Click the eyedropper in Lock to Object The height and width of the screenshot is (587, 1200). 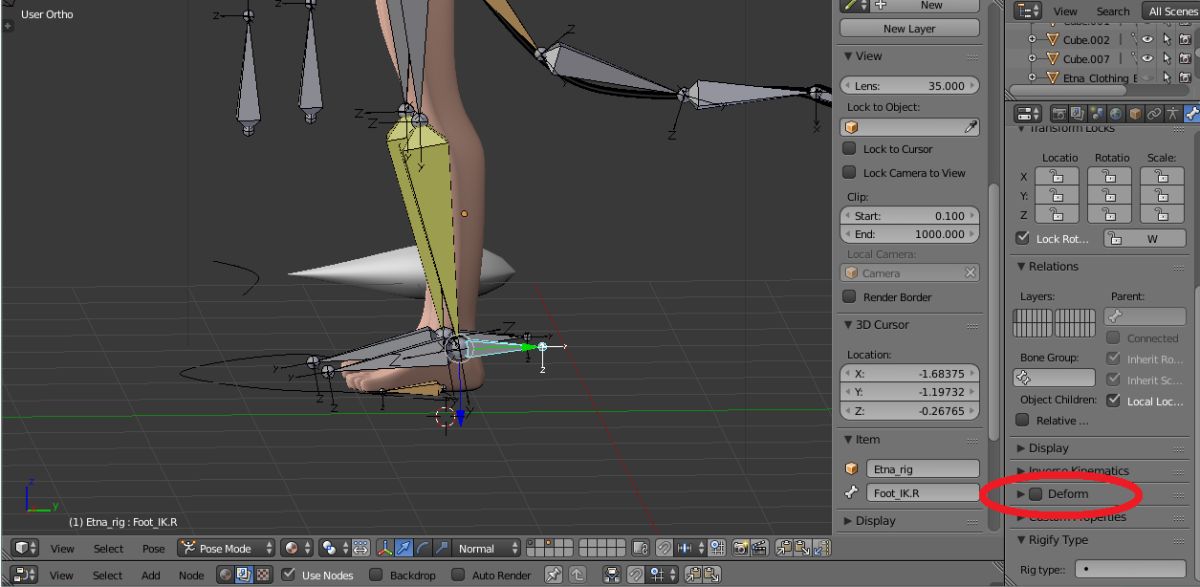coord(969,128)
